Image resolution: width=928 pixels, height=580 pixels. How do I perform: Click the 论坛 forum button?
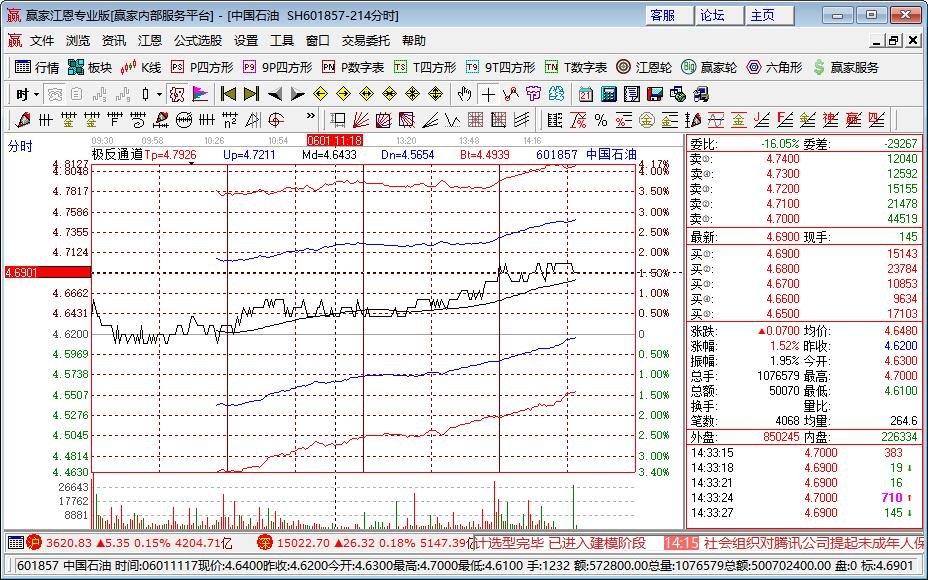coord(720,15)
